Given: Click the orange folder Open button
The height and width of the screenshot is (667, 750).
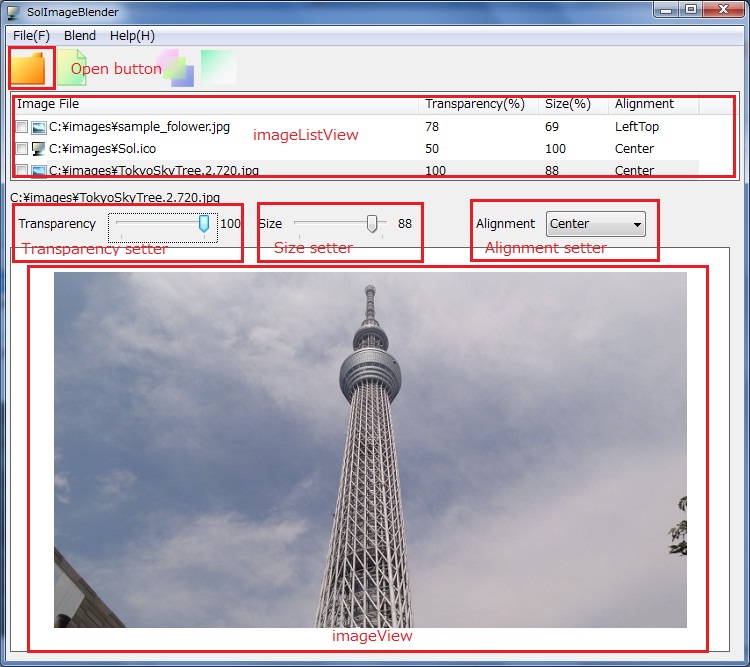Looking at the screenshot, I should [28, 69].
